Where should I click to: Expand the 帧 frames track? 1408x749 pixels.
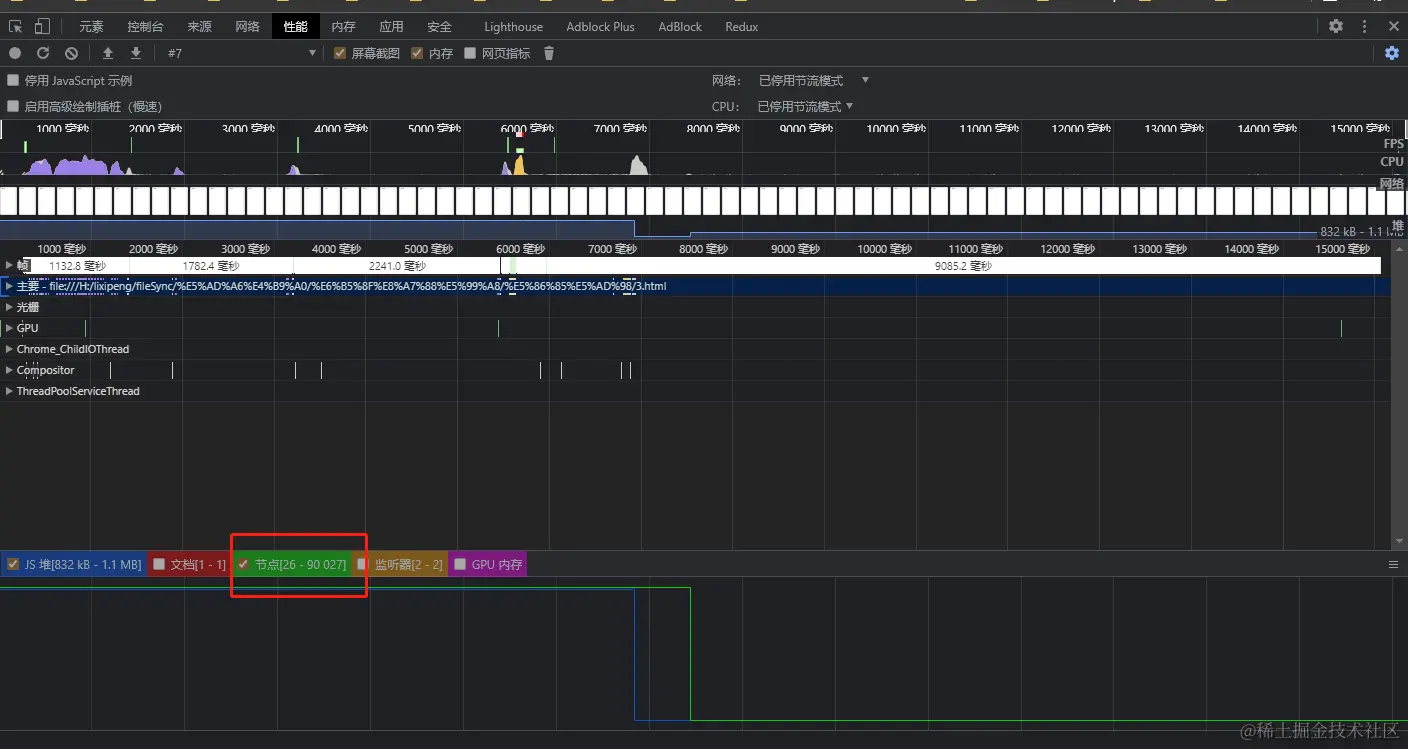(10, 265)
